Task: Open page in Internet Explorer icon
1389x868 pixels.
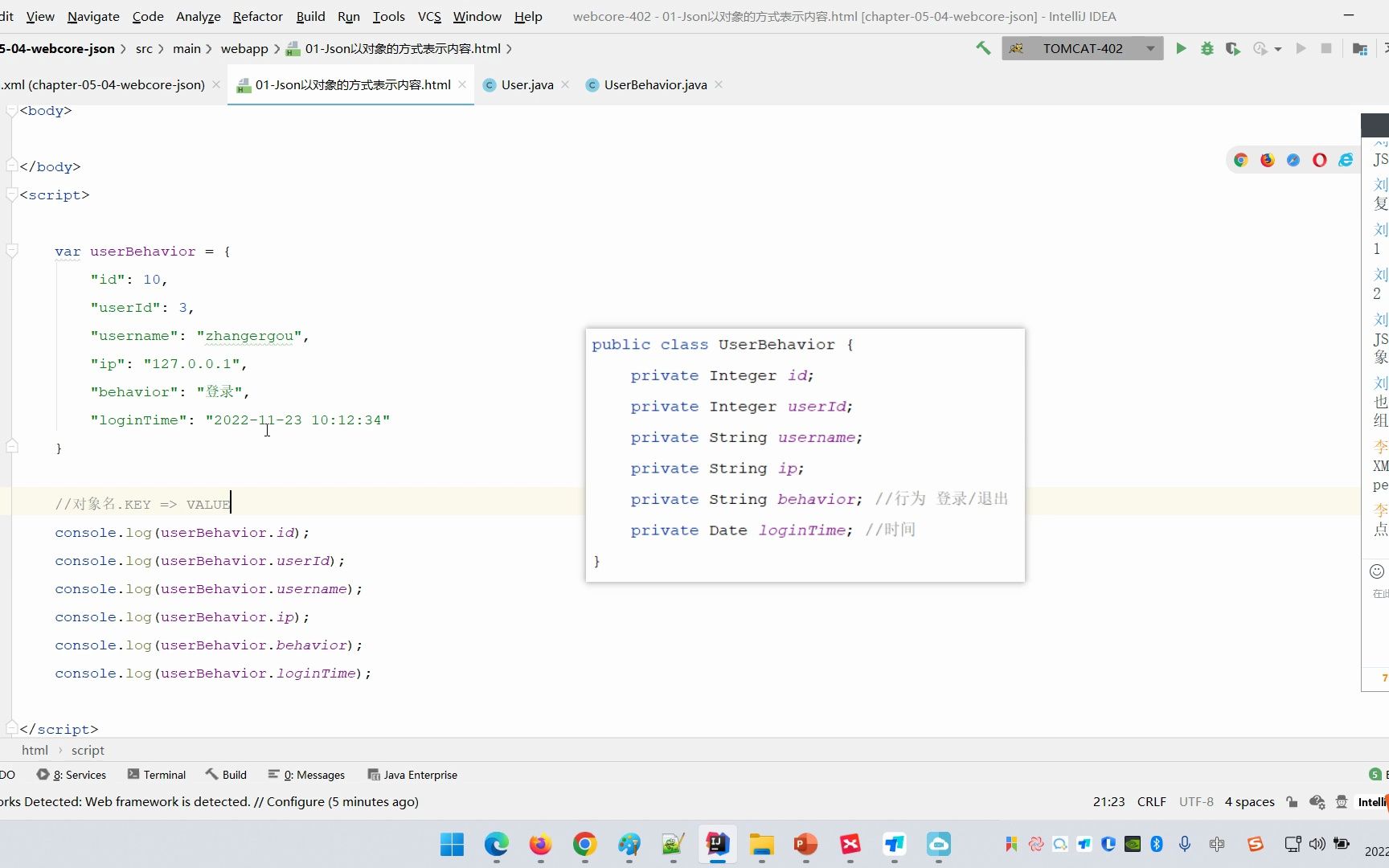Action: click(1346, 160)
